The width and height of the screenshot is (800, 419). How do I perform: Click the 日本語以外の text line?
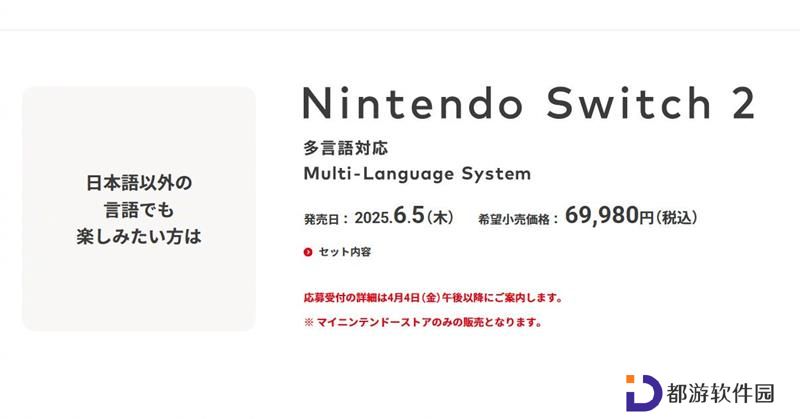click(139, 183)
